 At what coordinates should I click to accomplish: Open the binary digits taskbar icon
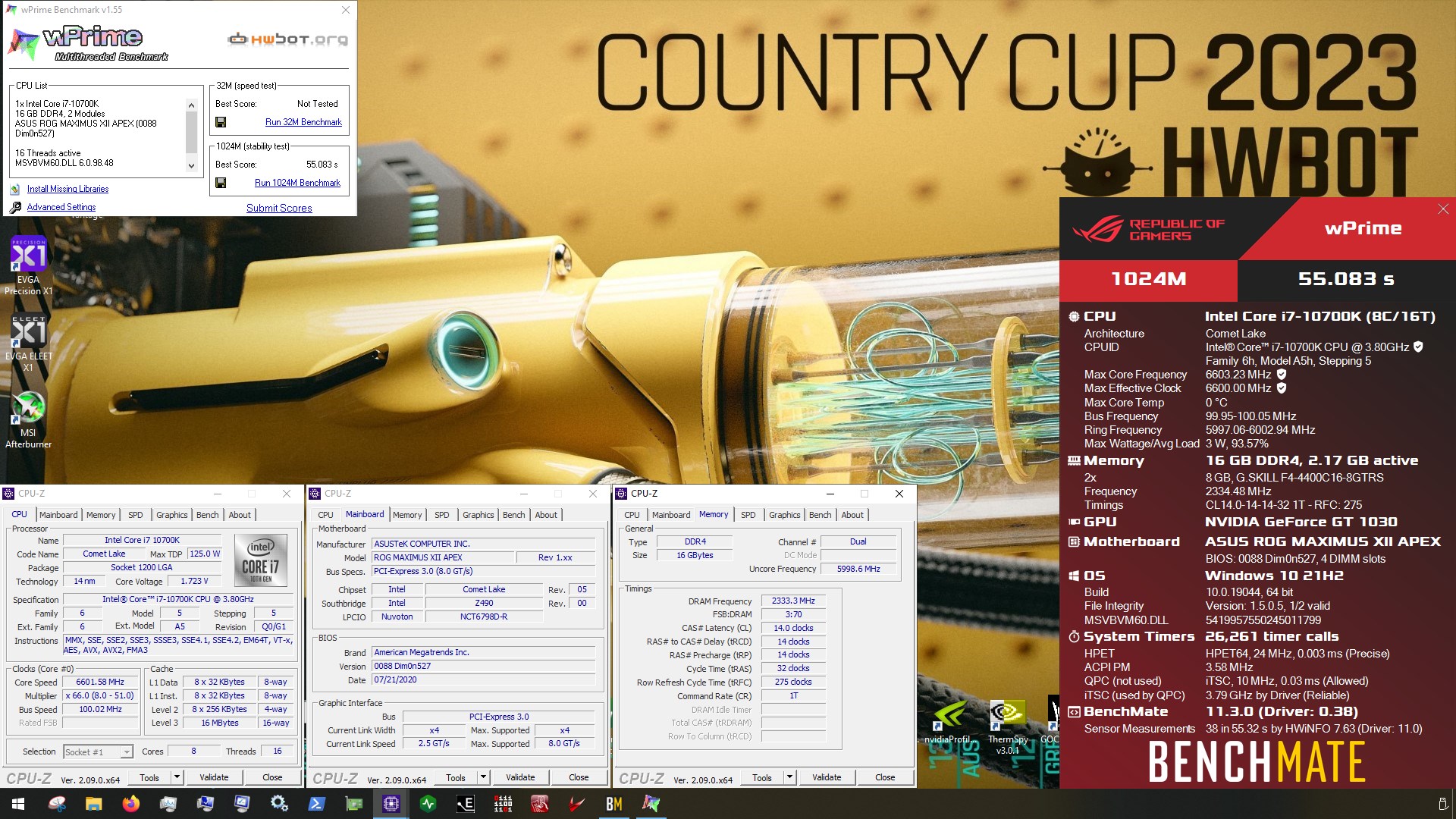tap(502, 804)
